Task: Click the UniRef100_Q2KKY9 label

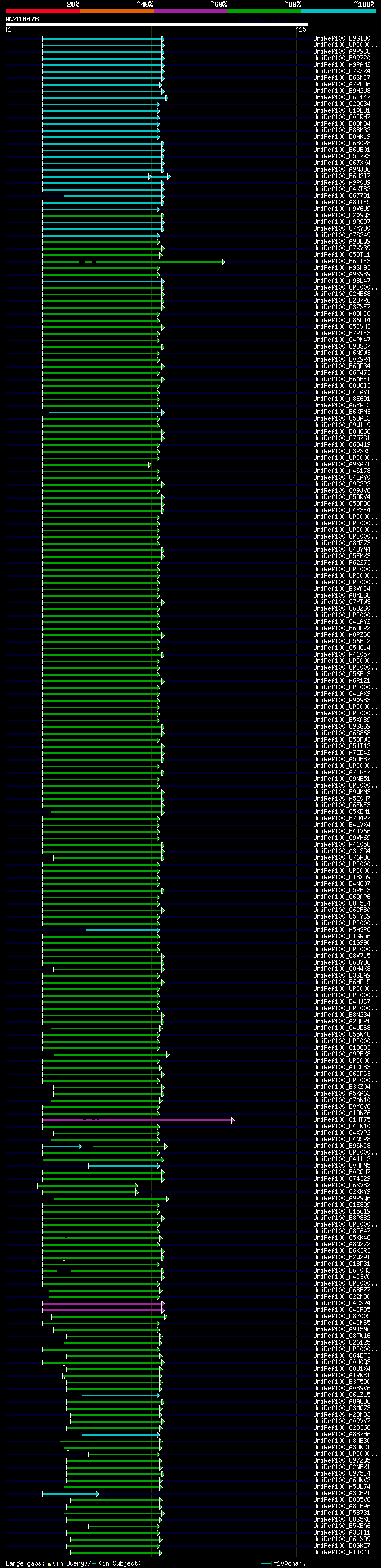Action: point(342,1192)
